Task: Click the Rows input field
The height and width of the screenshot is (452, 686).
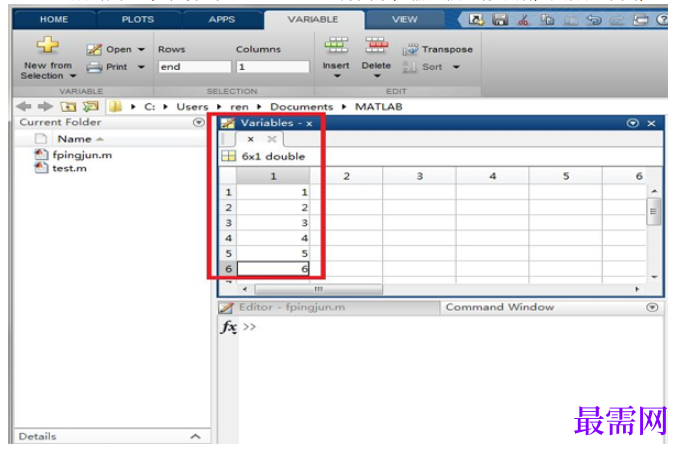Action: pyautogui.click(x=194, y=67)
